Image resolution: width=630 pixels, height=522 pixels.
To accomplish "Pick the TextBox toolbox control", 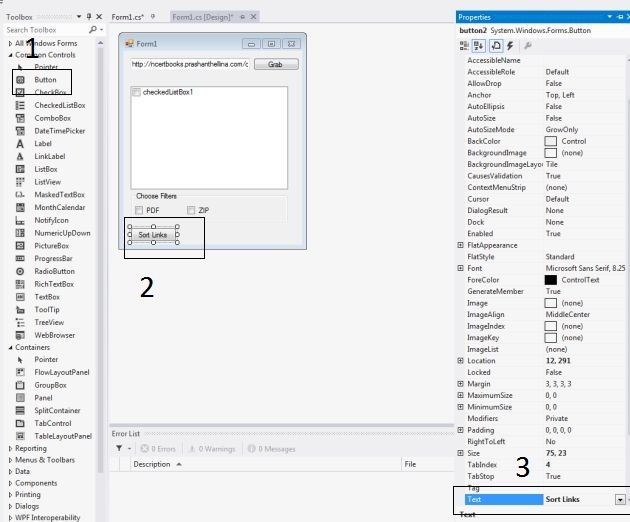I will pos(47,297).
